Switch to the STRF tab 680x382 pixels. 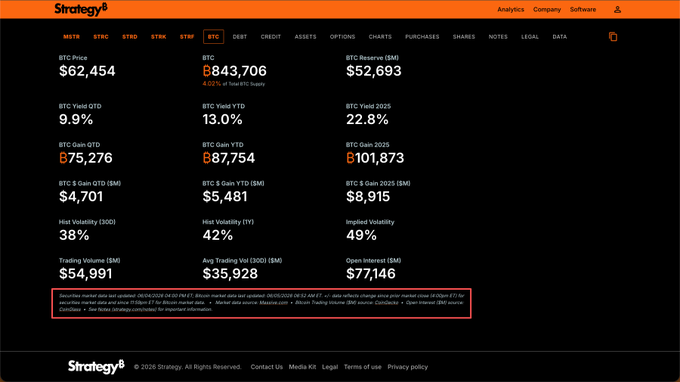[187, 37]
